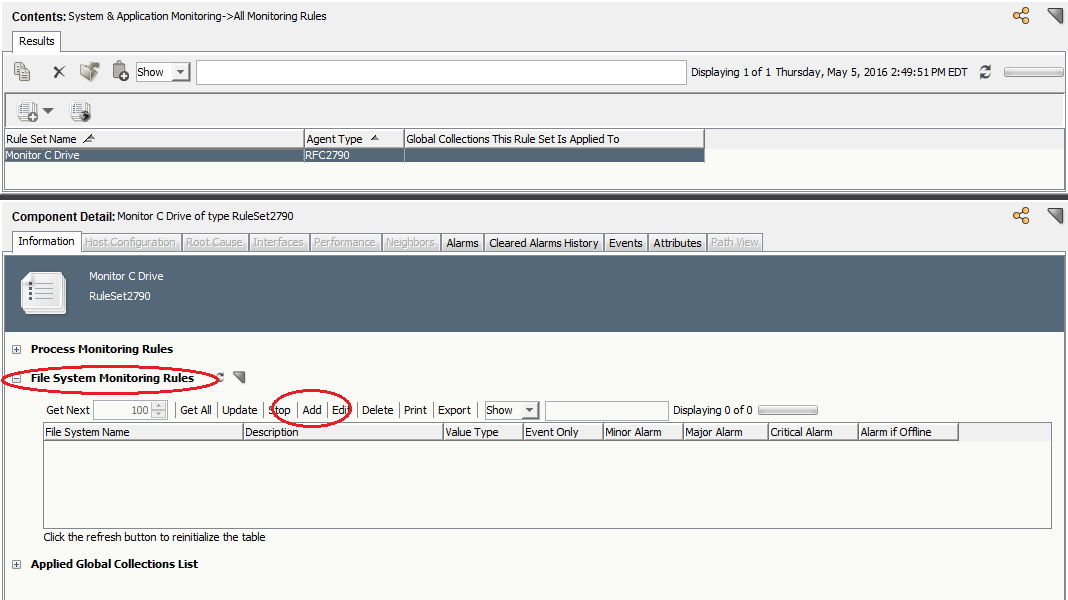
Task: Click the X delete icon in Results toolbar
Action: click(x=59, y=72)
